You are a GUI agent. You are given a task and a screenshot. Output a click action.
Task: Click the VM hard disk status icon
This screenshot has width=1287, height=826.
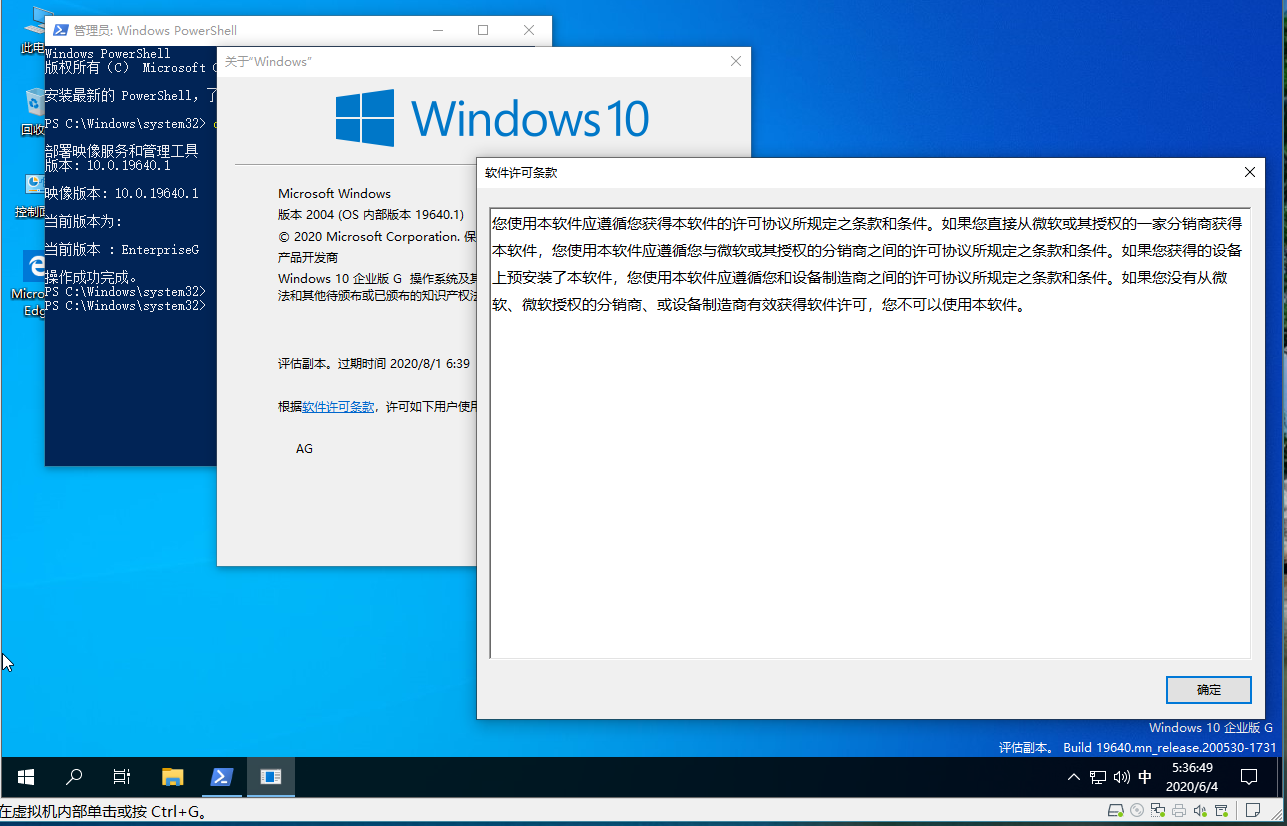coord(1116,811)
